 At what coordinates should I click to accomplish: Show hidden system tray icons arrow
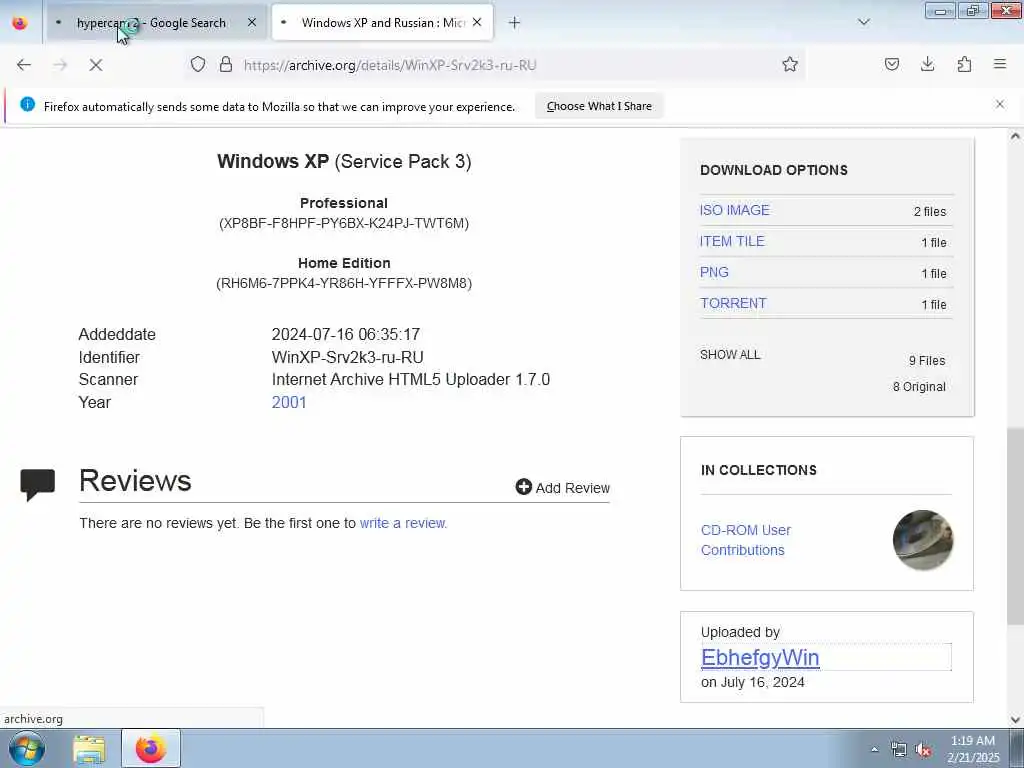click(x=874, y=749)
